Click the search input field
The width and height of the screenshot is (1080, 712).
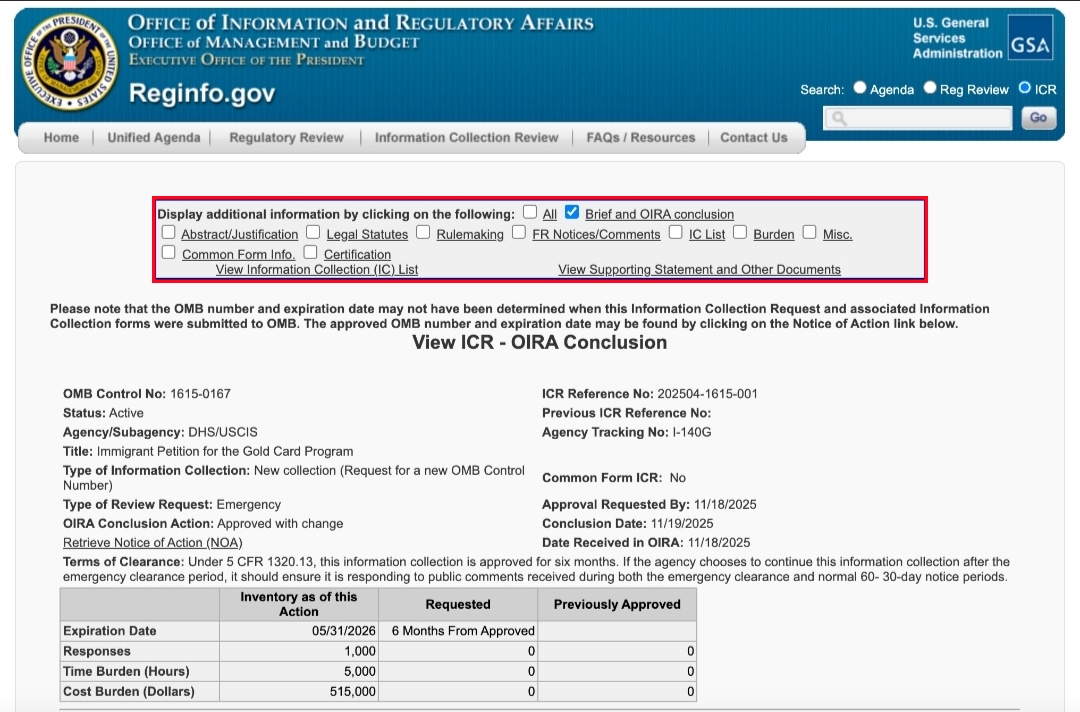coord(917,118)
